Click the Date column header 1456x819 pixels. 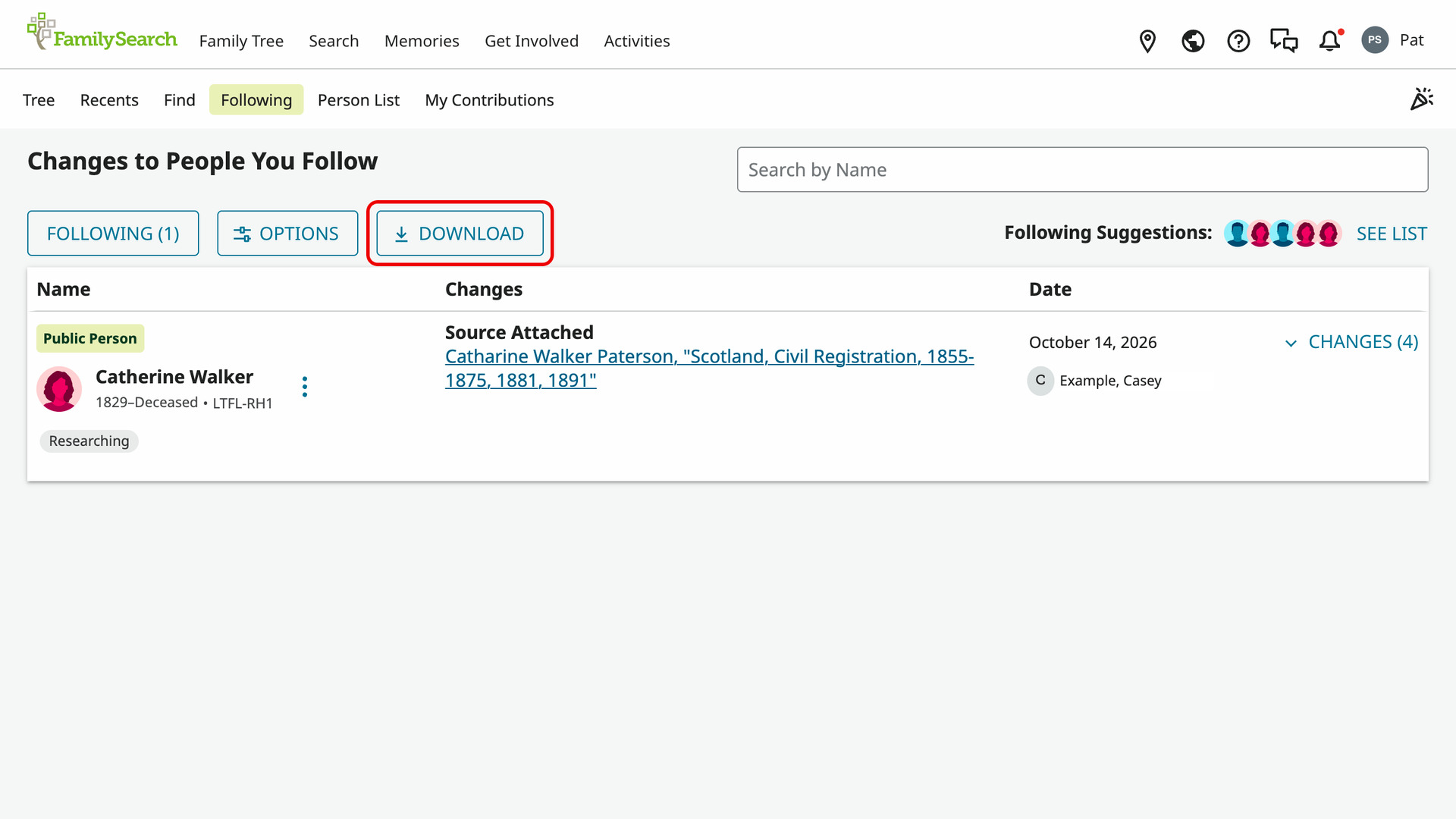pos(1050,290)
